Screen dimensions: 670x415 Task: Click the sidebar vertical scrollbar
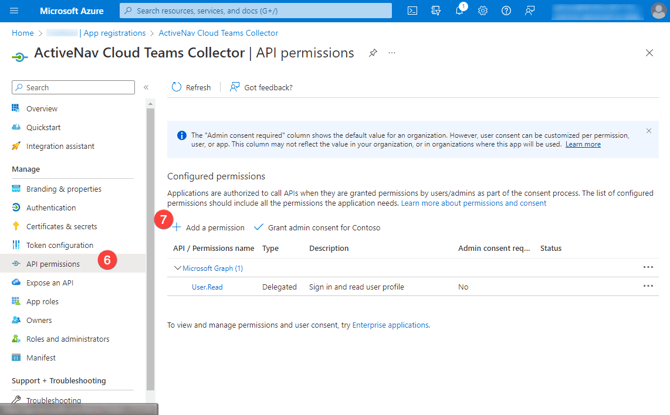(150, 249)
